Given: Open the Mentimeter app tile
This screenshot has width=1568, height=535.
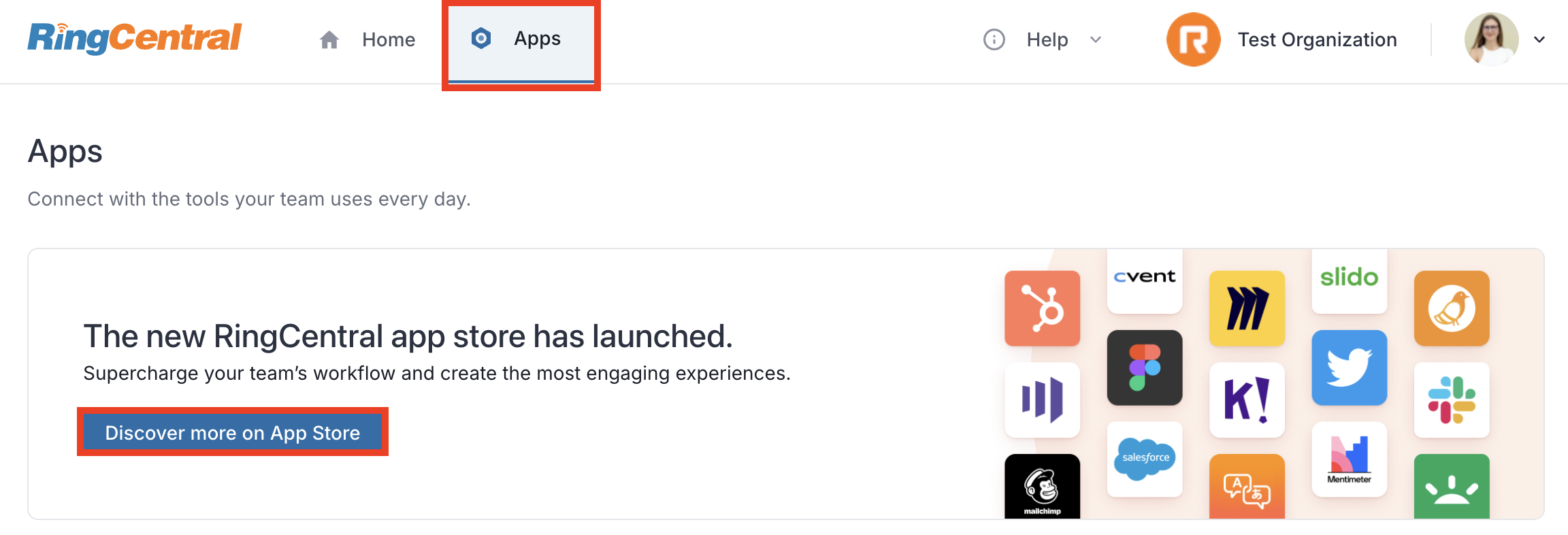Looking at the screenshot, I should [1349, 459].
